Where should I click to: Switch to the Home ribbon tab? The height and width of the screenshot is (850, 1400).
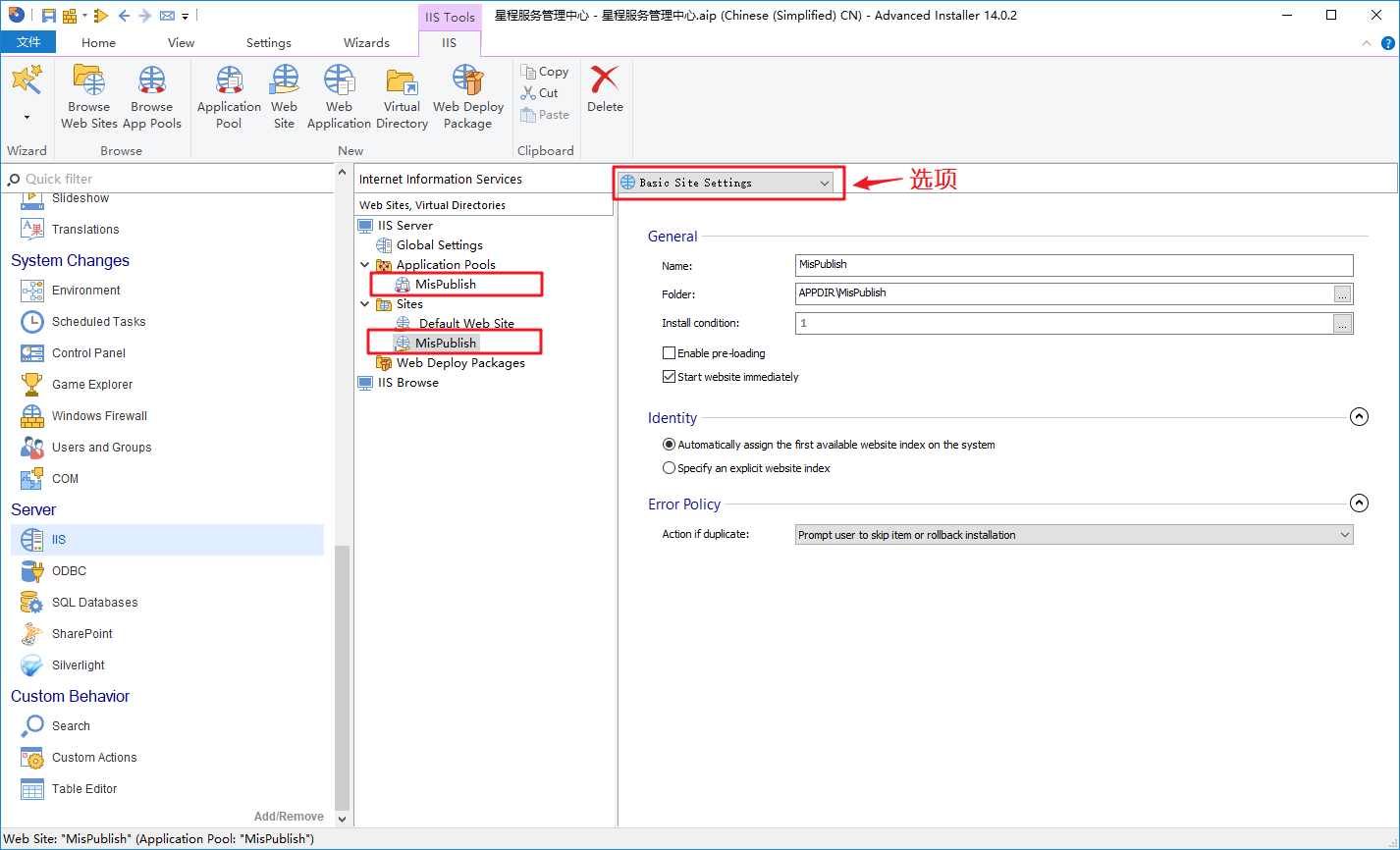click(x=98, y=43)
